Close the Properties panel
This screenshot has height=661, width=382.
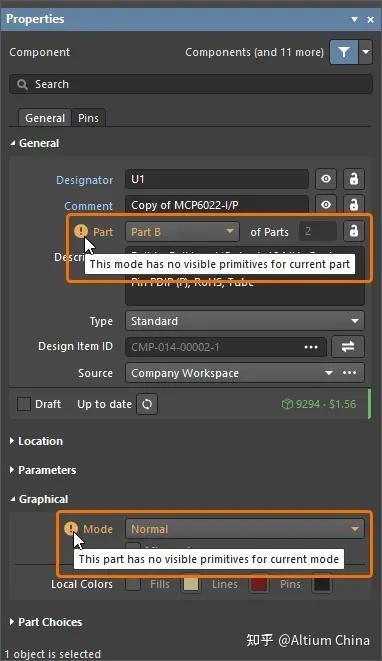(x=371, y=19)
